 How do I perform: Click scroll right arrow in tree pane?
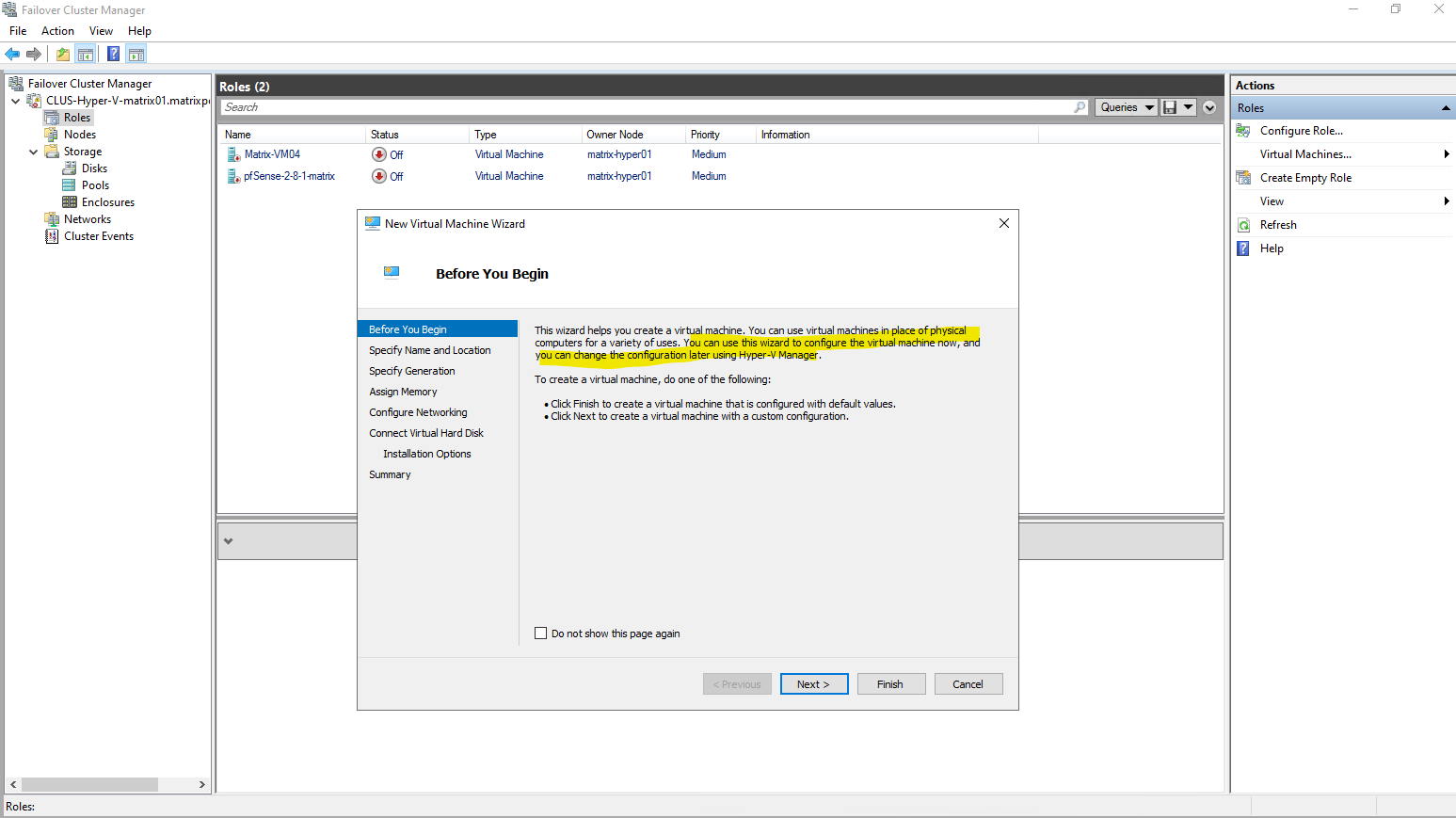(x=201, y=784)
